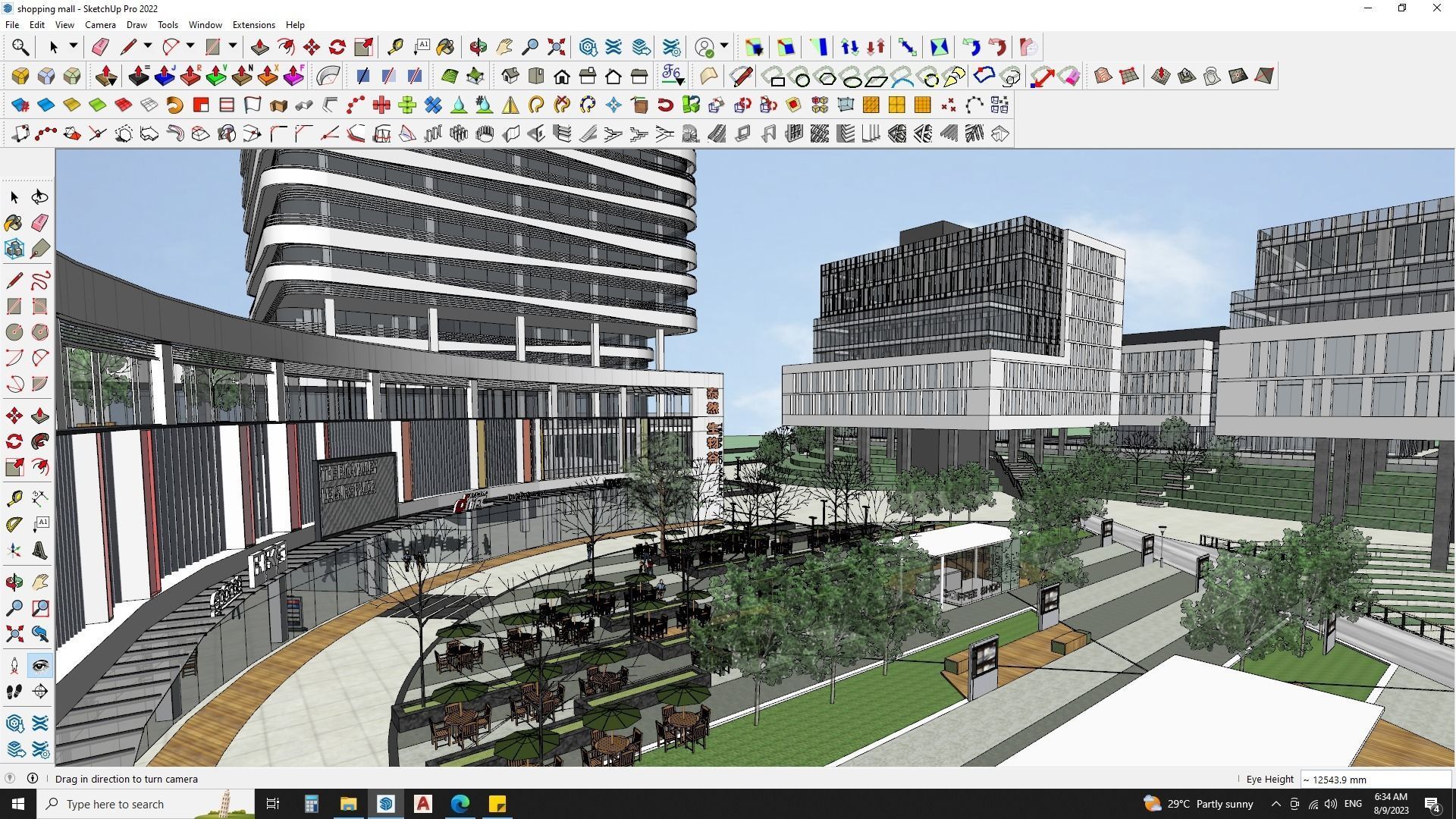Toggle the Walk footprints tool
This screenshot has height=819, width=1456.
(x=14, y=692)
